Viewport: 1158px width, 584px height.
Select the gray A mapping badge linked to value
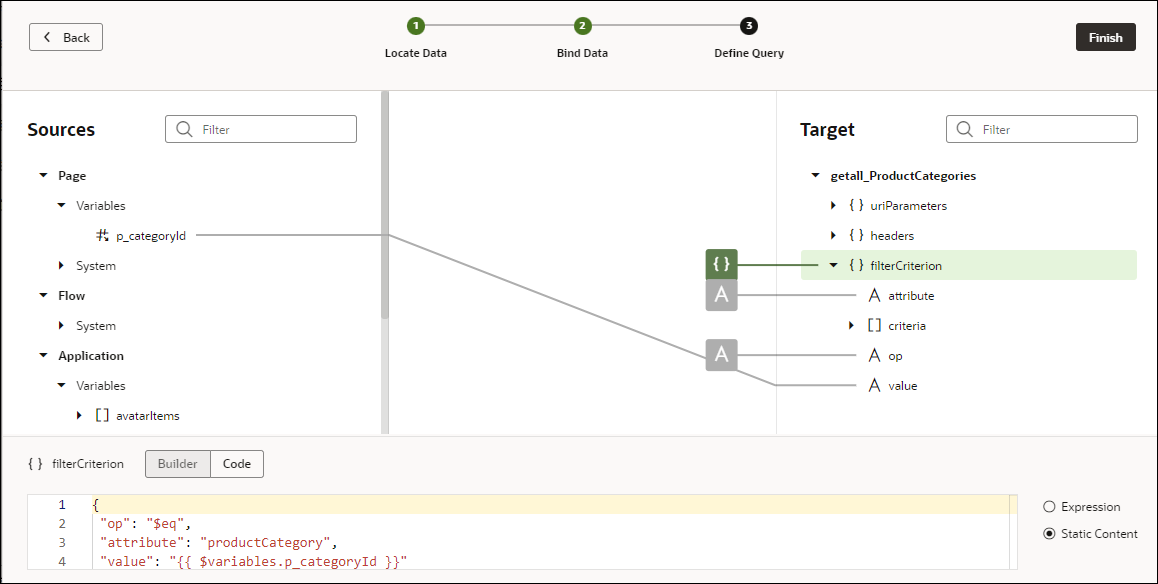[721, 355]
